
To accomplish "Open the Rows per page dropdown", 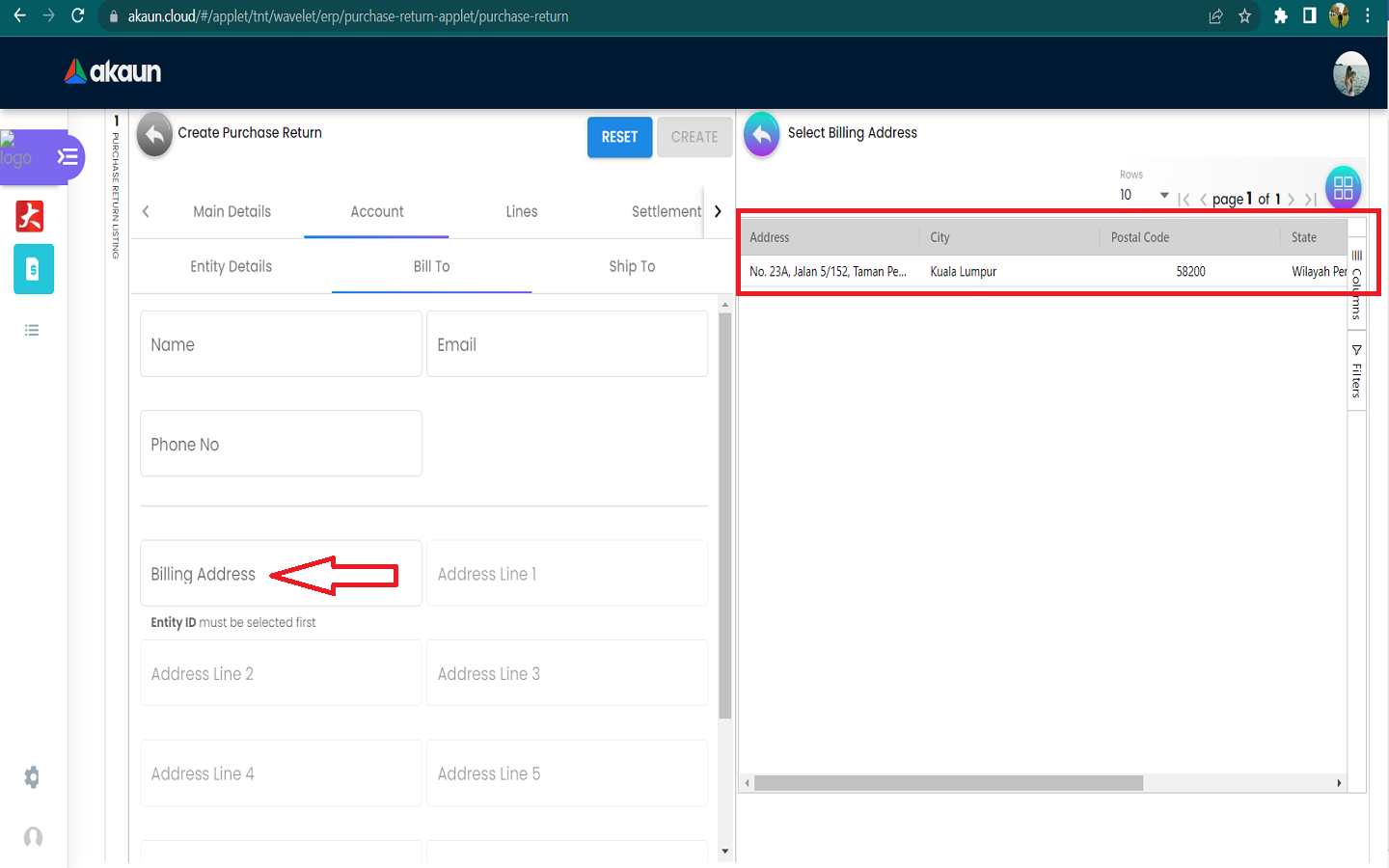I will (x=1144, y=195).
